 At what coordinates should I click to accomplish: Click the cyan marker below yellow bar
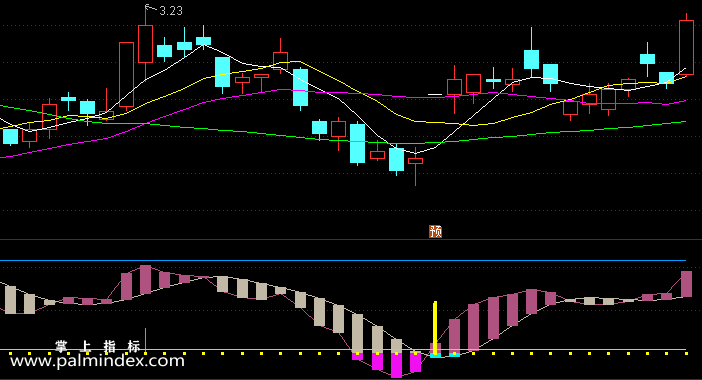pyautogui.click(x=435, y=355)
